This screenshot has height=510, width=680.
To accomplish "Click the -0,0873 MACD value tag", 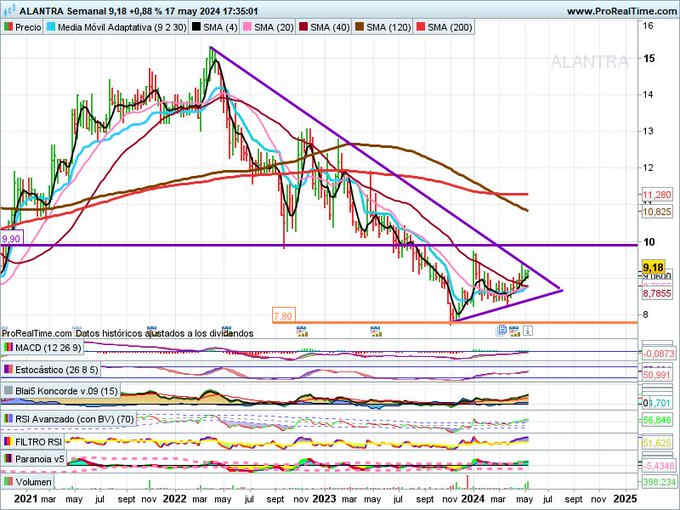I will [659, 354].
